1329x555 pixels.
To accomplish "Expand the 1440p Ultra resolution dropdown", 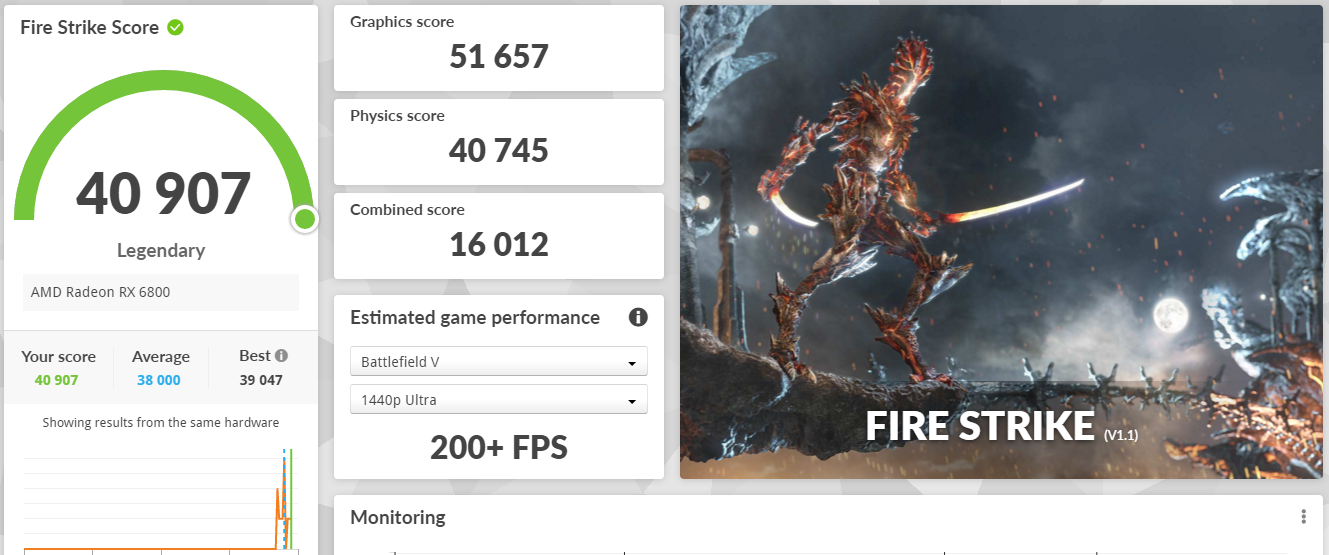I will (499, 399).
